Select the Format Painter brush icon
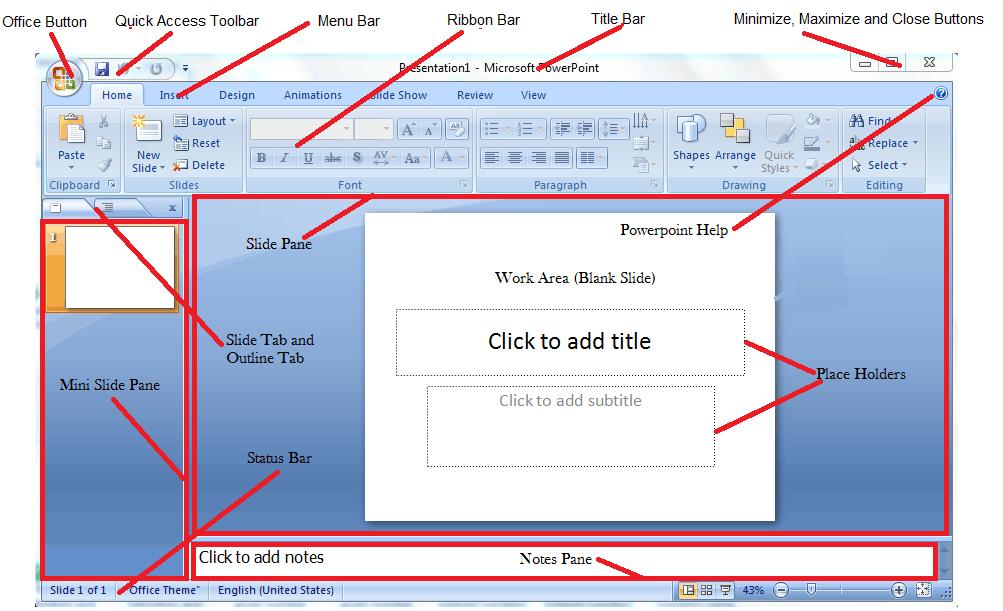Viewport: 1003px width, 611px height. (104, 165)
